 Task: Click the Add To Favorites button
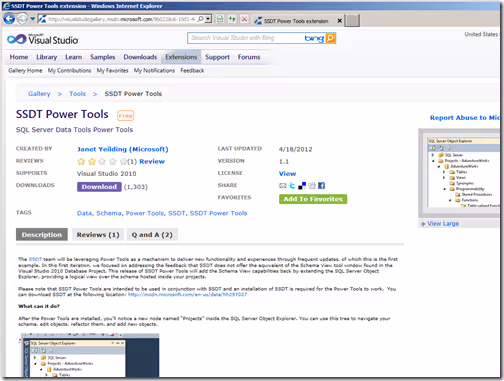point(313,199)
